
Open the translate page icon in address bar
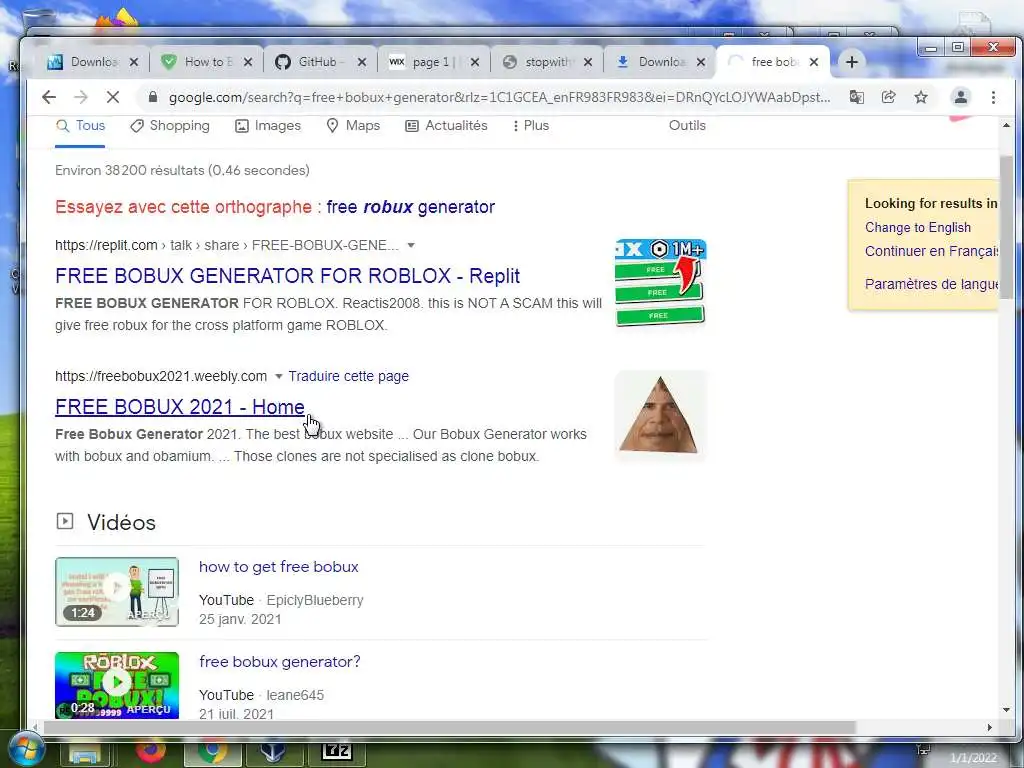click(x=857, y=97)
